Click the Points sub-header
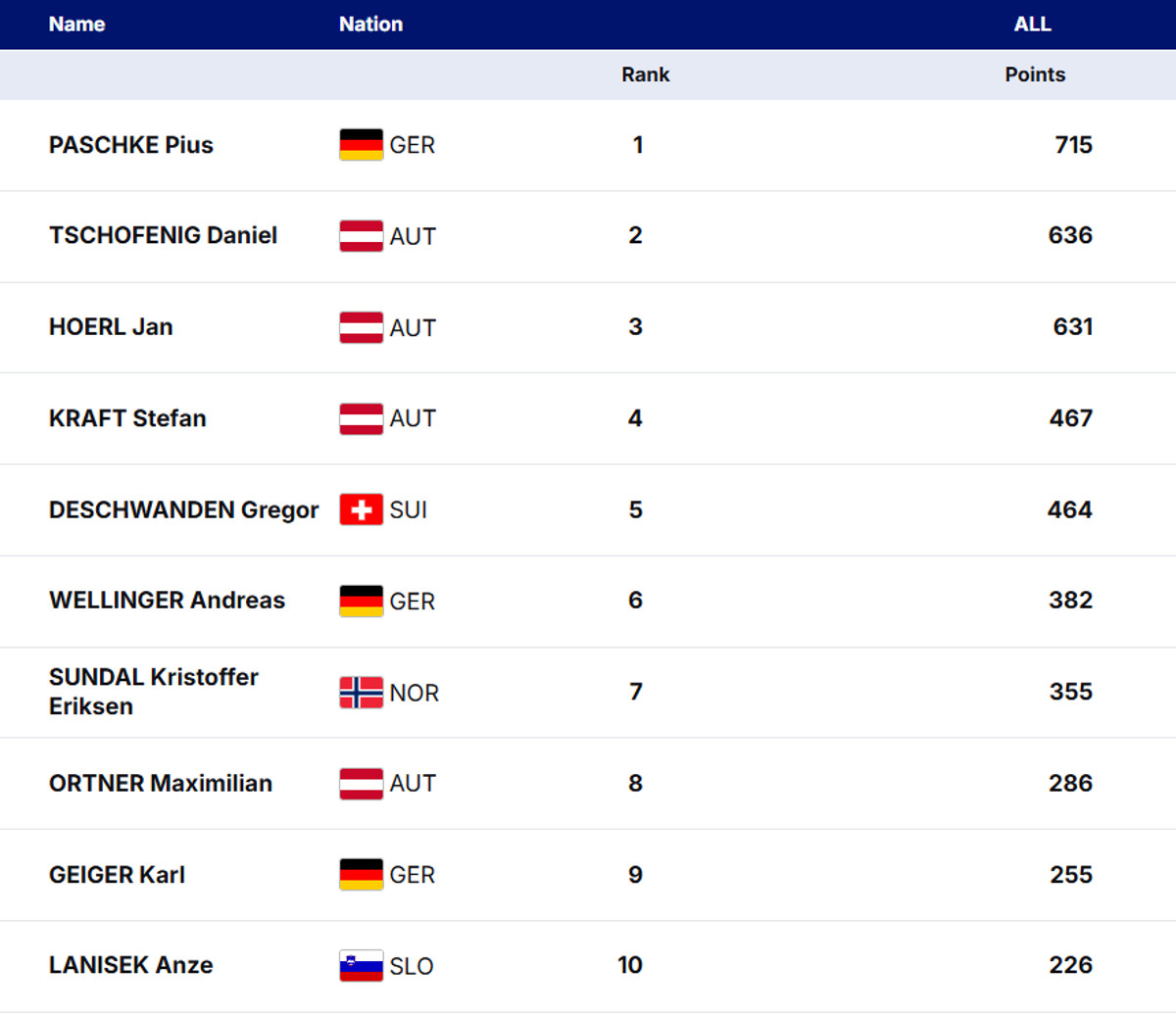The image size is (1176, 1015). [1035, 74]
